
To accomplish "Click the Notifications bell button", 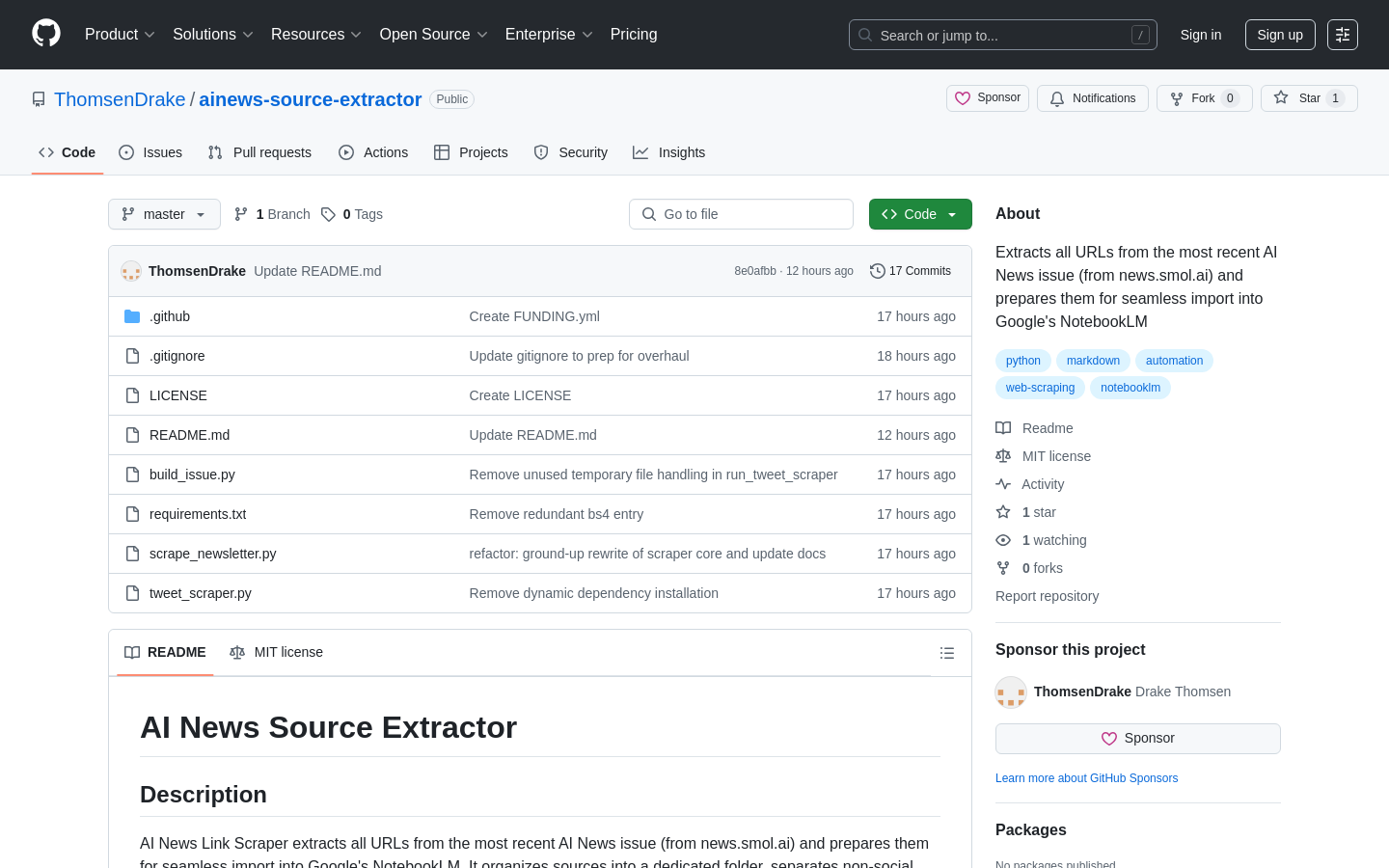I will [x=1093, y=98].
